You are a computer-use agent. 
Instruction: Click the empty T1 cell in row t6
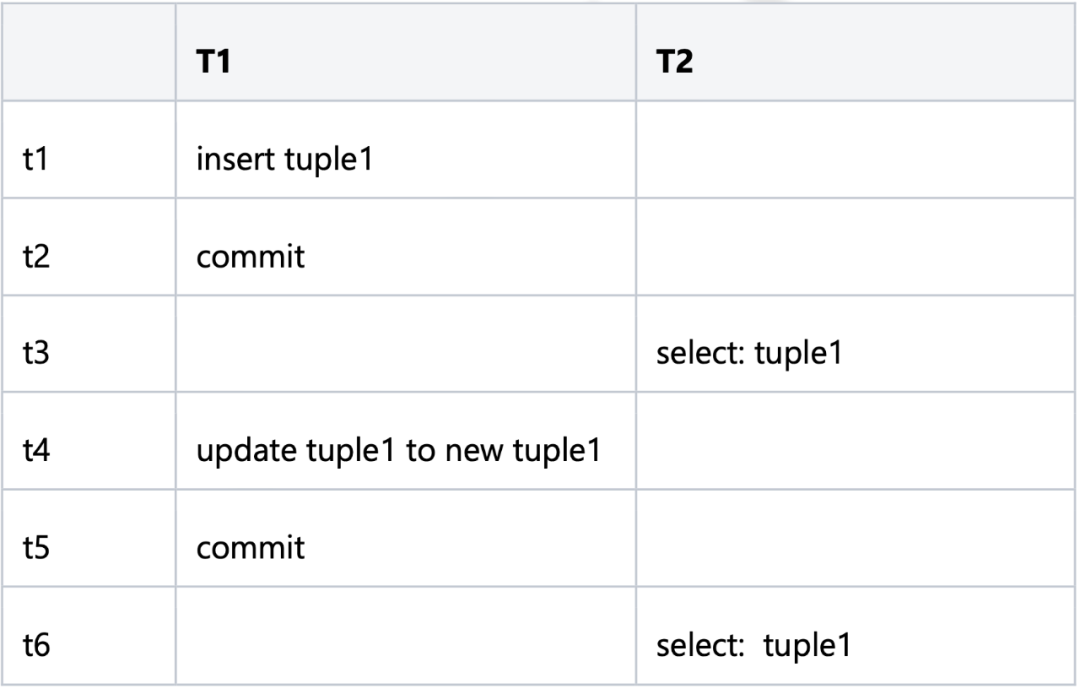pyautogui.click(x=404, y=644)
